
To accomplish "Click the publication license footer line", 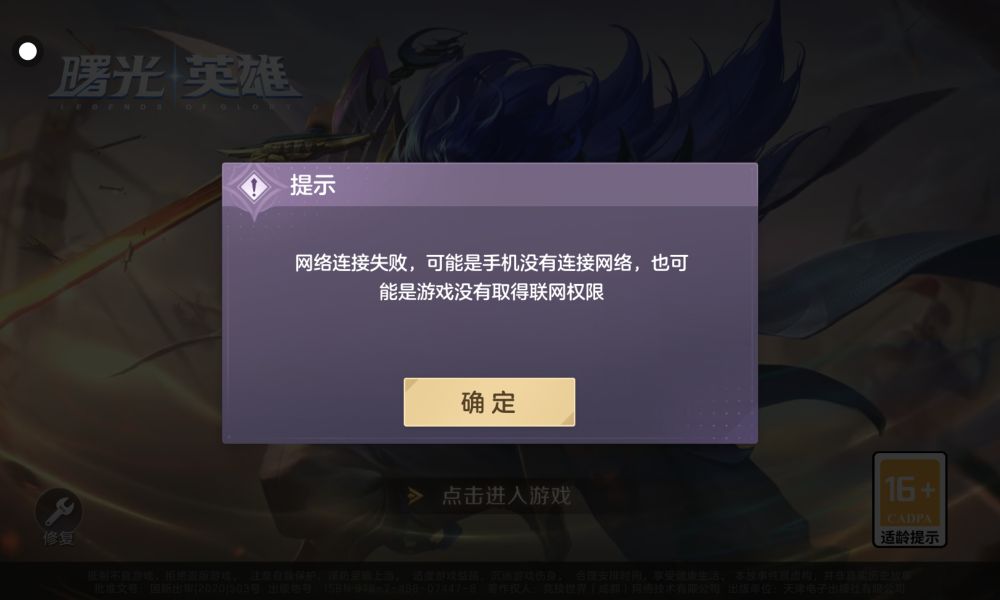I will 499,588.
